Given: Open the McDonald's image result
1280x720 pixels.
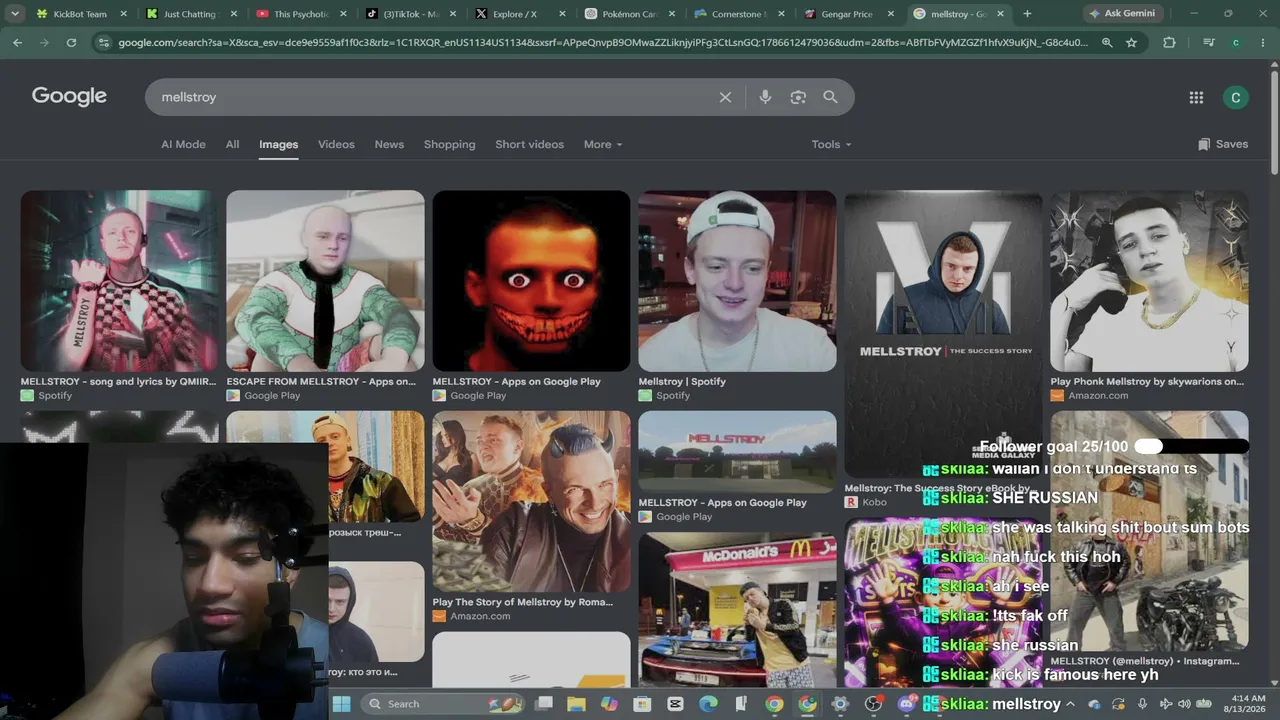Looking at the screenshot, I should [x=737, y=609].
